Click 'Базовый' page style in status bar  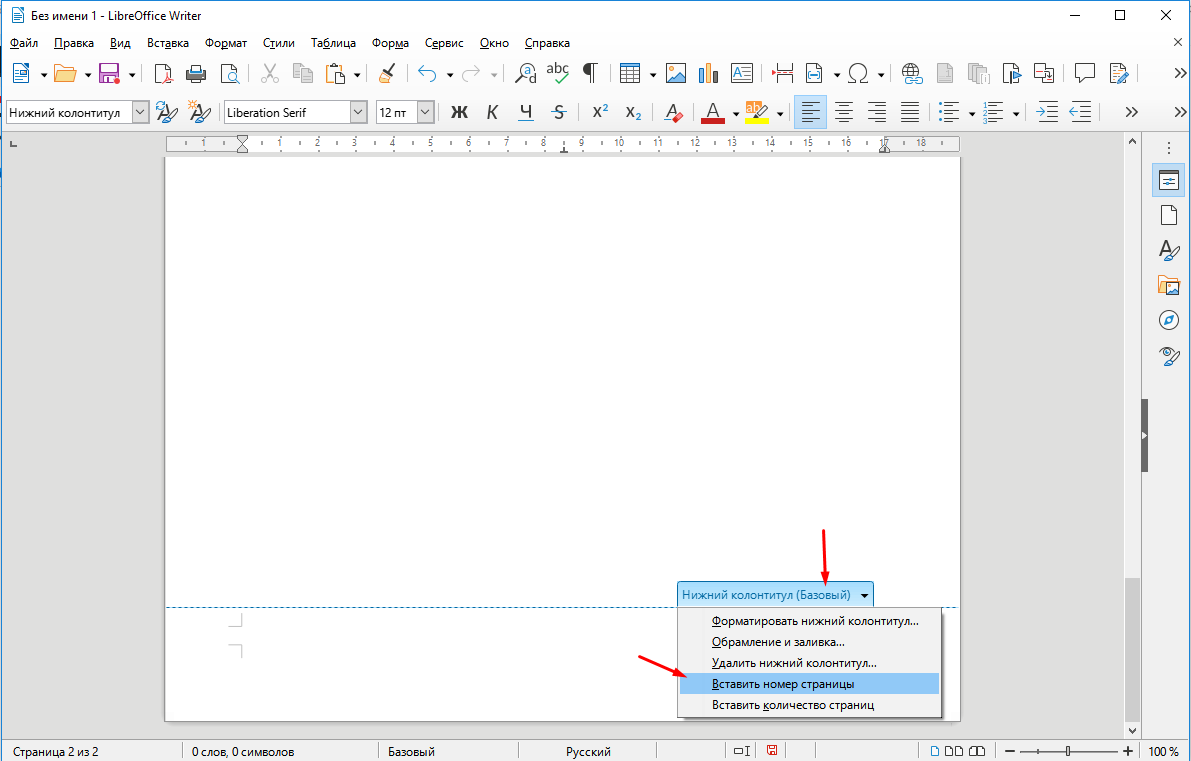pyautogui.click(x=412, y=752)
